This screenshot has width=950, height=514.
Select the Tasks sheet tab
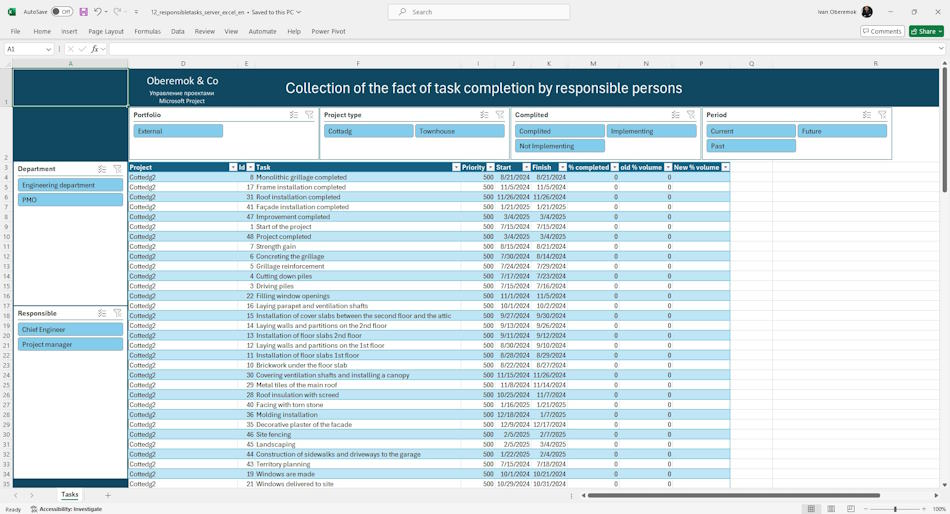[70, 495]
